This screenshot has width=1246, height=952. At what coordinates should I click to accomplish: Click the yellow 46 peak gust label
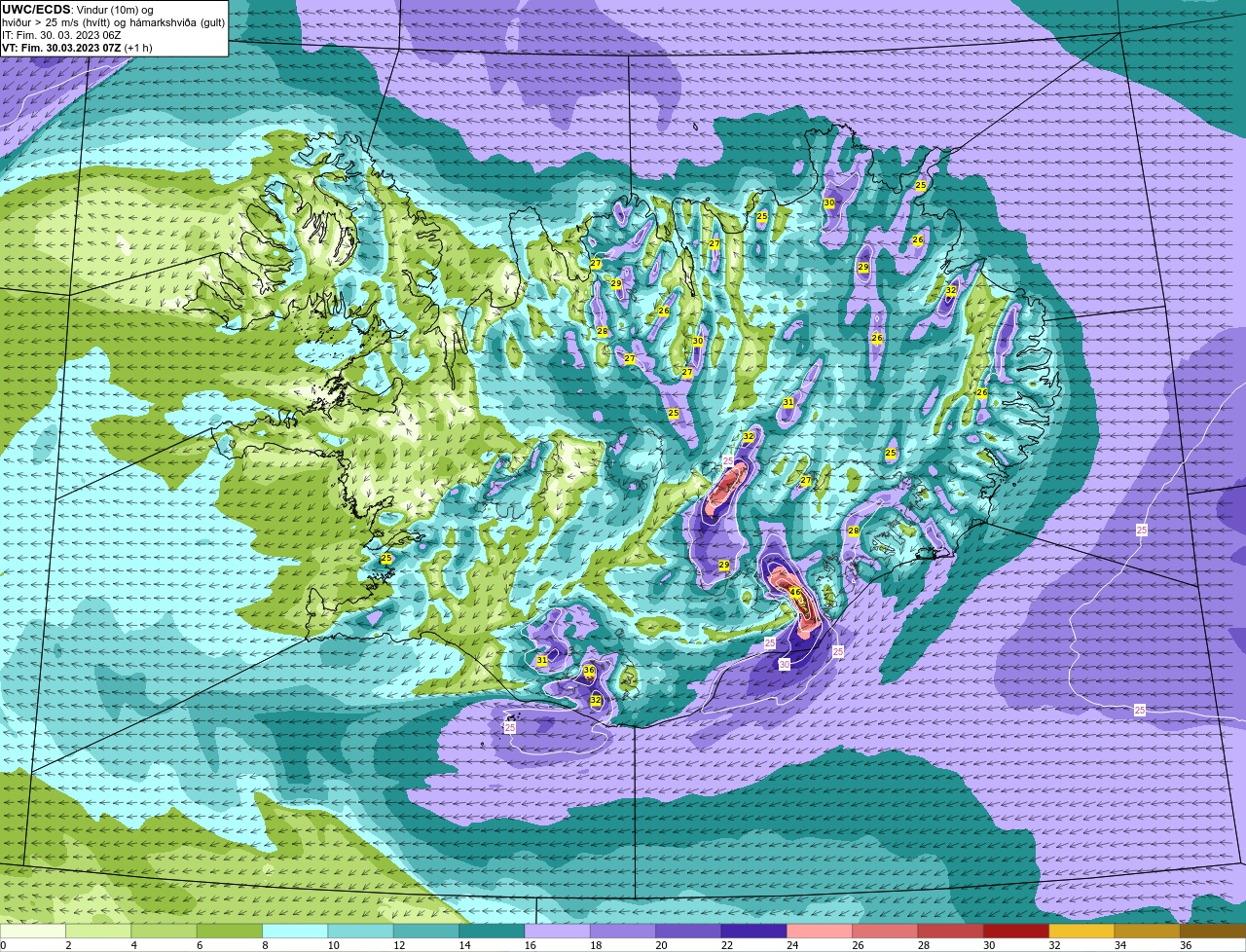795,592
